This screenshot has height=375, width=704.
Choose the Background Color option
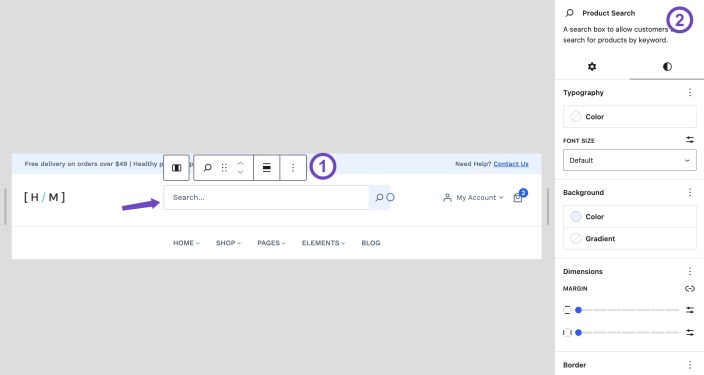coord(629,216)
